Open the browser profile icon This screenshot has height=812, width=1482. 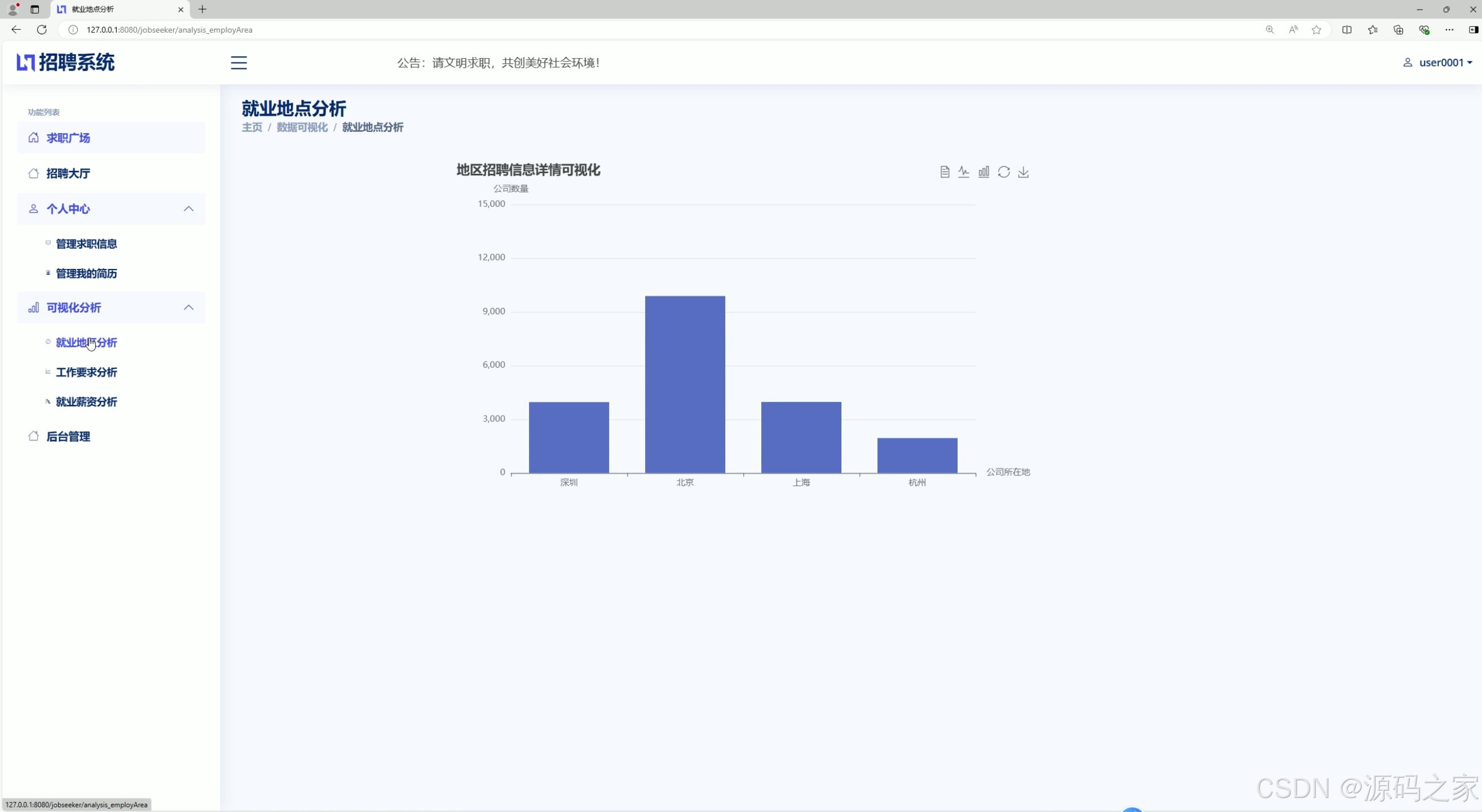pyautogui.click(x=12, y=9)
